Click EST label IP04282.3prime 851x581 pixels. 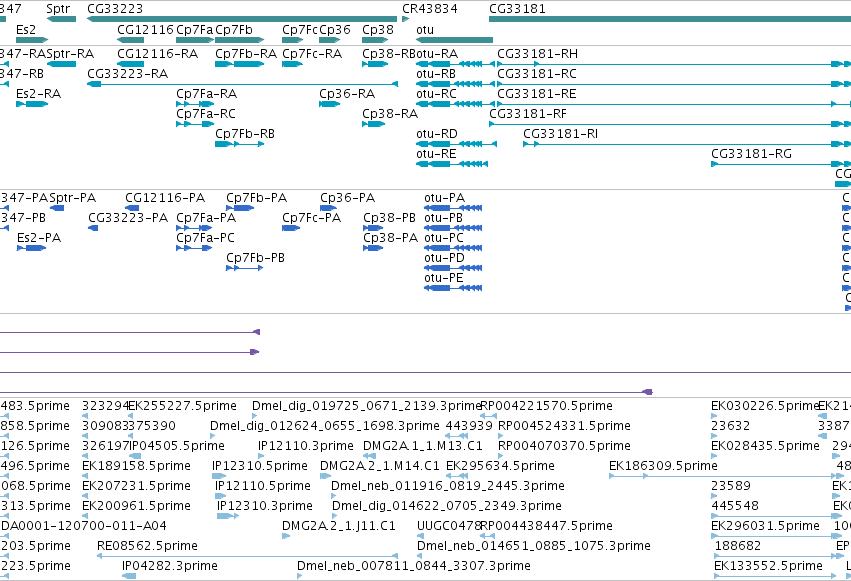170,566
